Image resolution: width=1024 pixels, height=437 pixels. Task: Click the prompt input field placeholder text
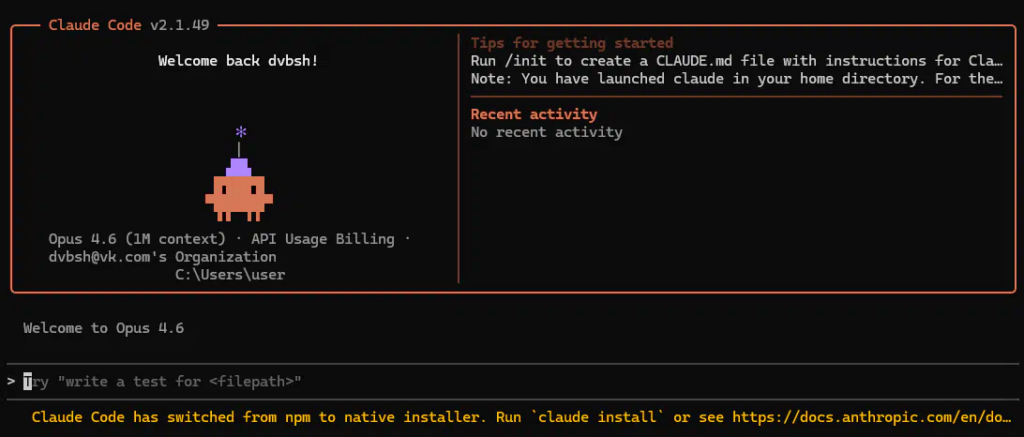pyautogui.click(x=163, y=381)
